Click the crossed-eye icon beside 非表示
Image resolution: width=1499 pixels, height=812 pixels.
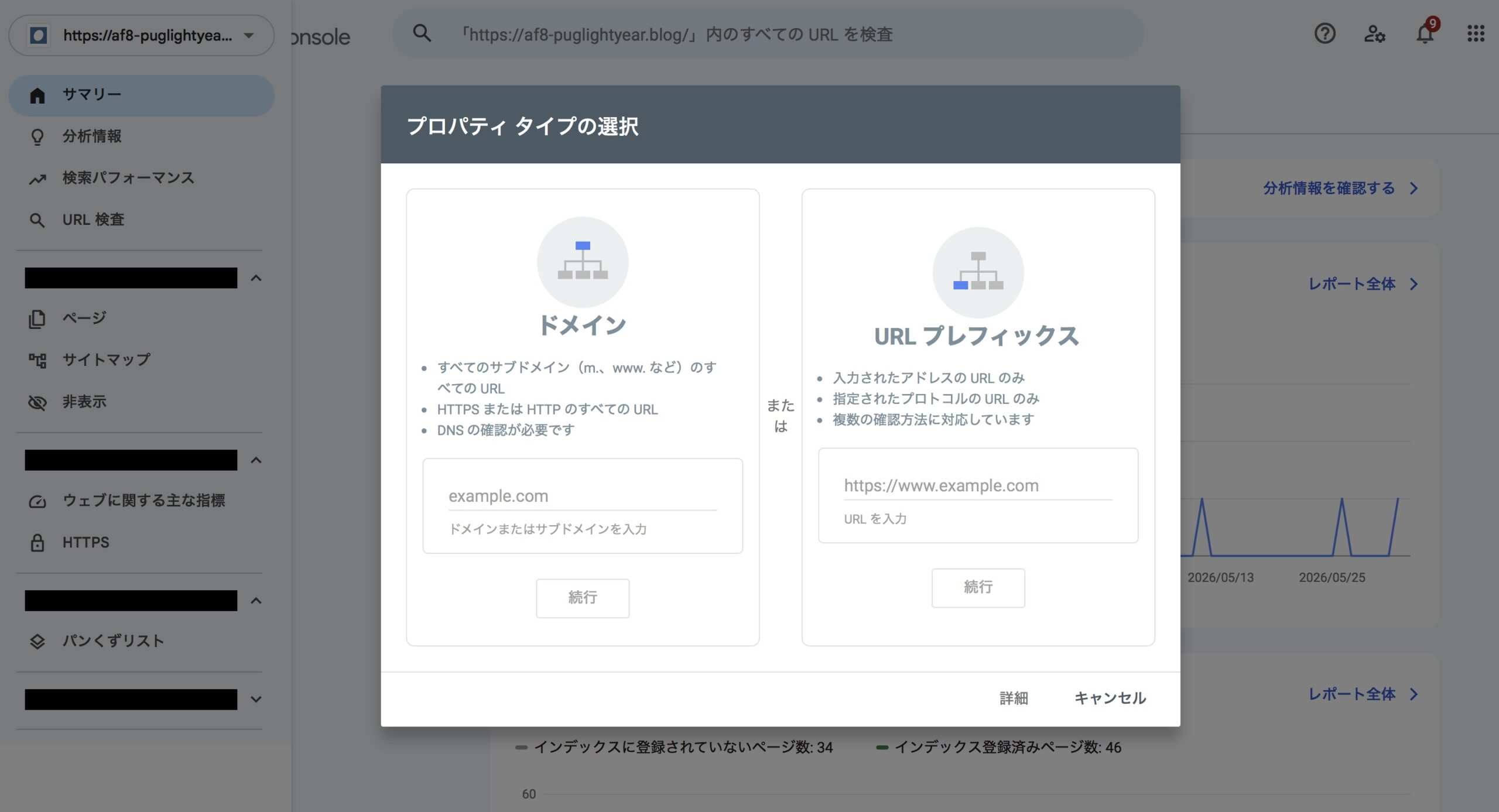pos(37,403)
